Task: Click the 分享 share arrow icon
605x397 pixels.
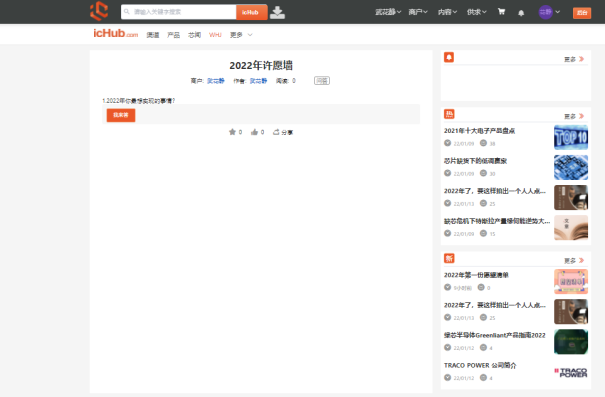Action: click(276, 132)
